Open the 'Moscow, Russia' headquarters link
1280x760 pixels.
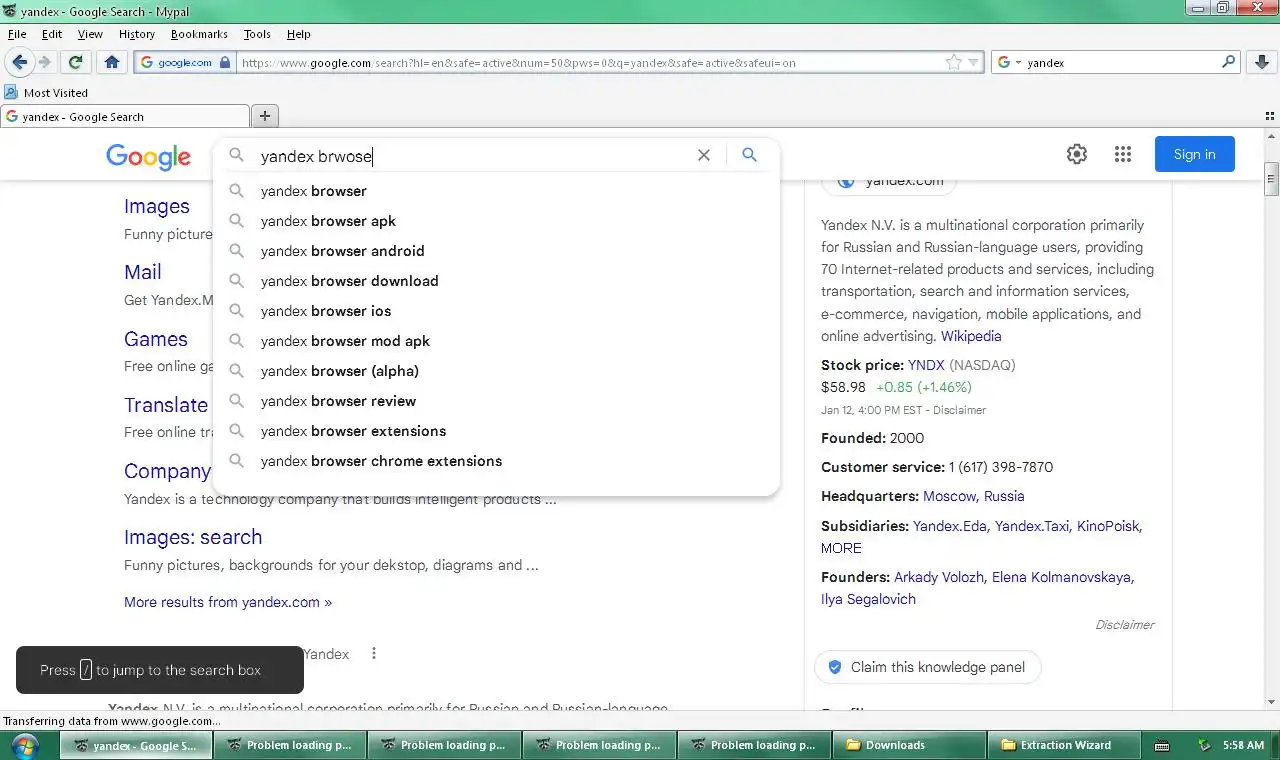[x=974, y=496]
